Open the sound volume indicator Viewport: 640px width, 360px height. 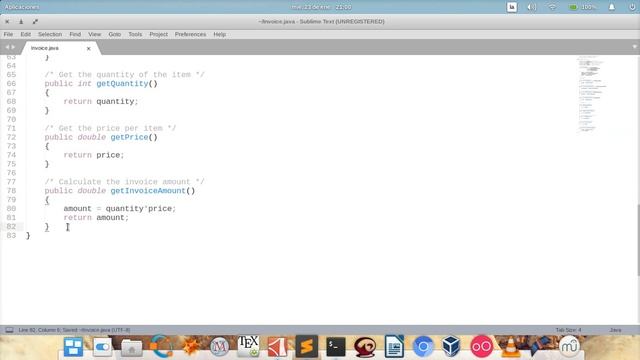[531, 7]
